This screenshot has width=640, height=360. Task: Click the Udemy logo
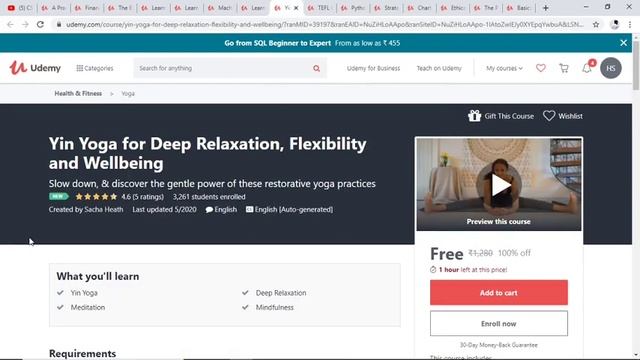coord(35,68)
